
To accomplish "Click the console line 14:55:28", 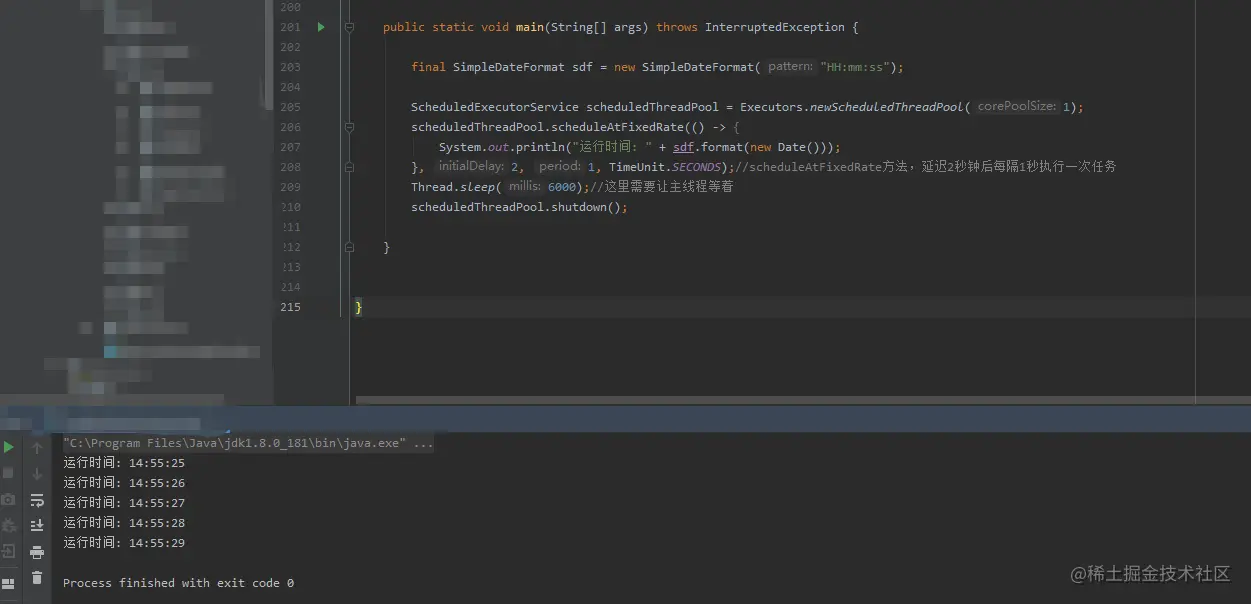I will pyautogui.click(x=124, y=523).
